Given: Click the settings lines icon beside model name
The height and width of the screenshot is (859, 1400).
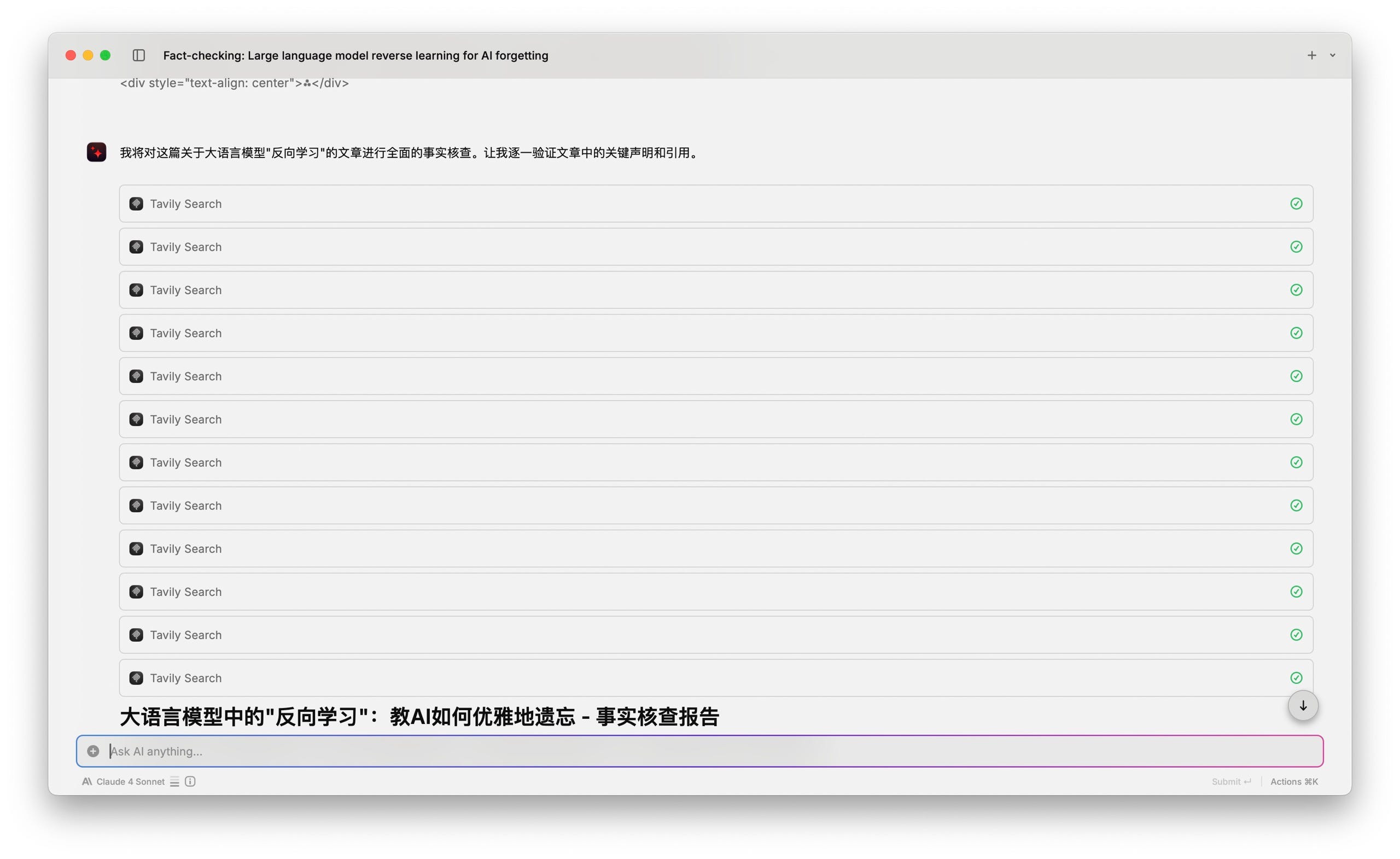Looking at the screenshot, I should point(174,782).
